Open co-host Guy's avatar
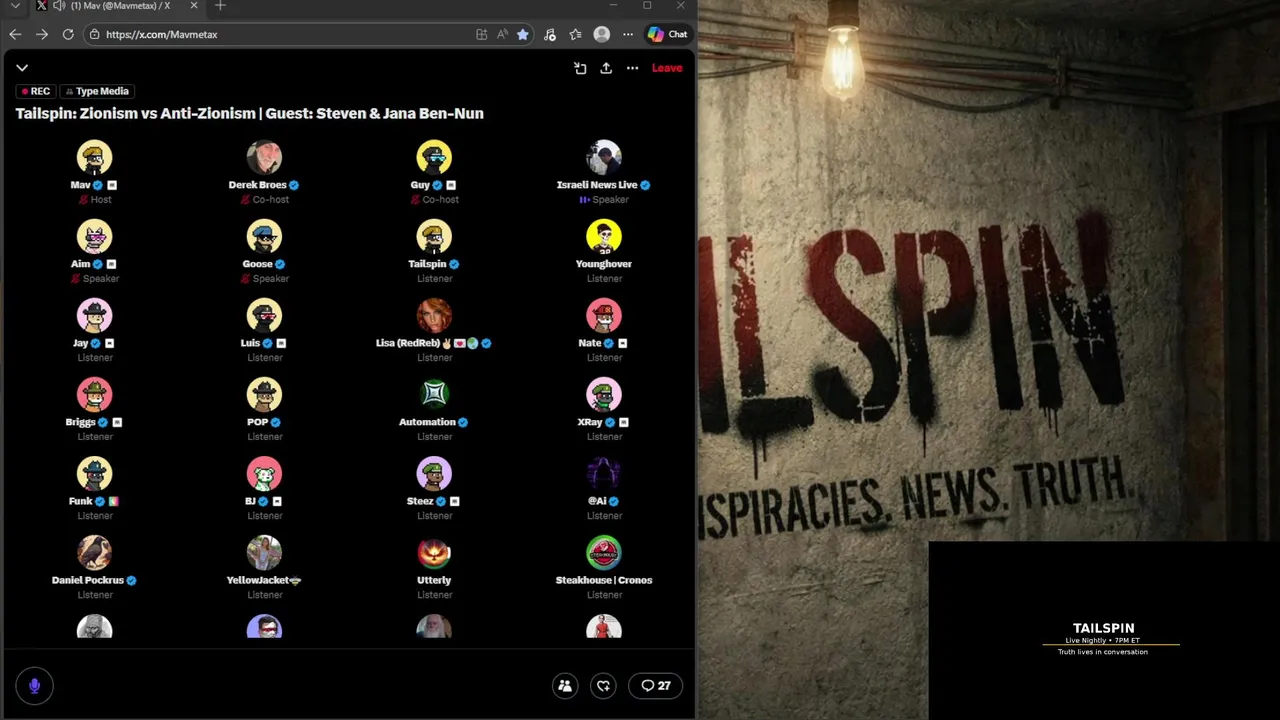The image size is (1280, 720). pos(434,158)
